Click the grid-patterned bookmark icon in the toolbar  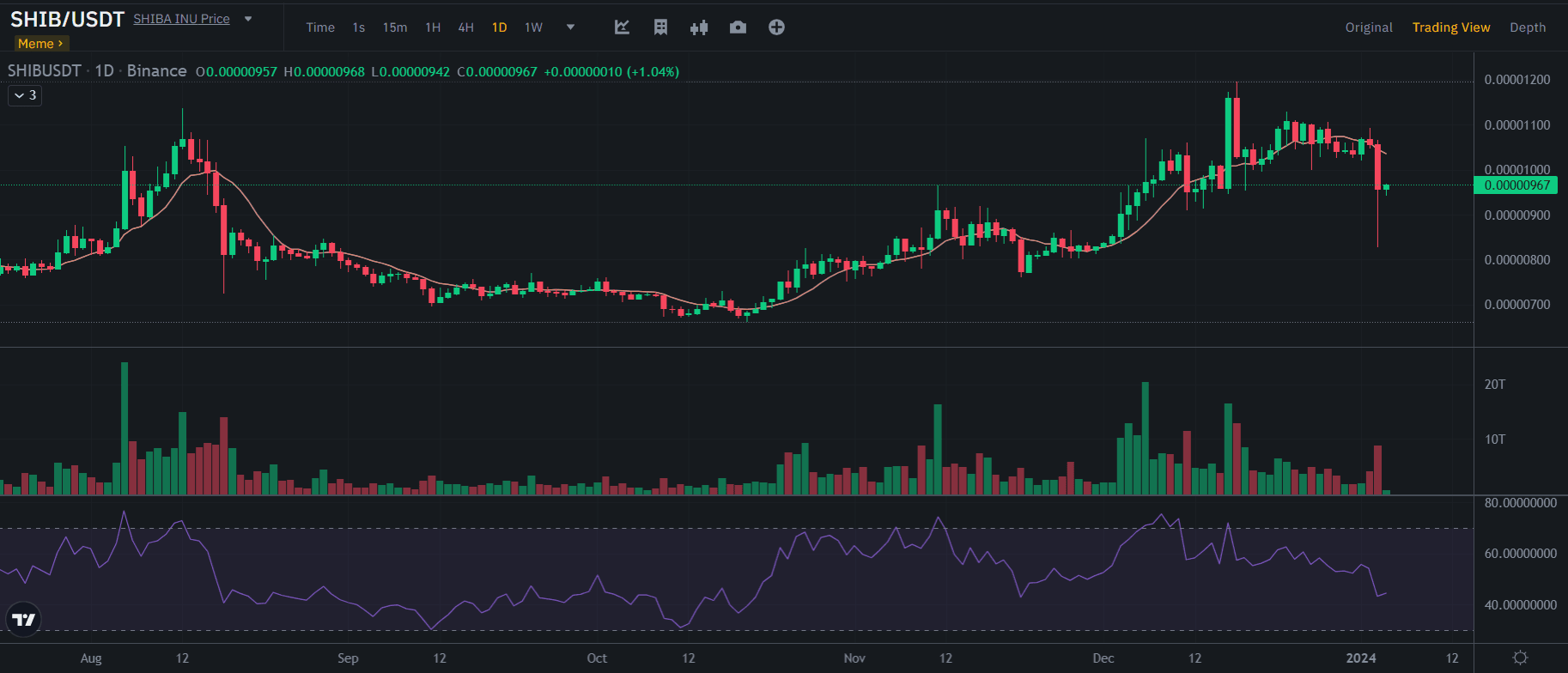(660, 27)
